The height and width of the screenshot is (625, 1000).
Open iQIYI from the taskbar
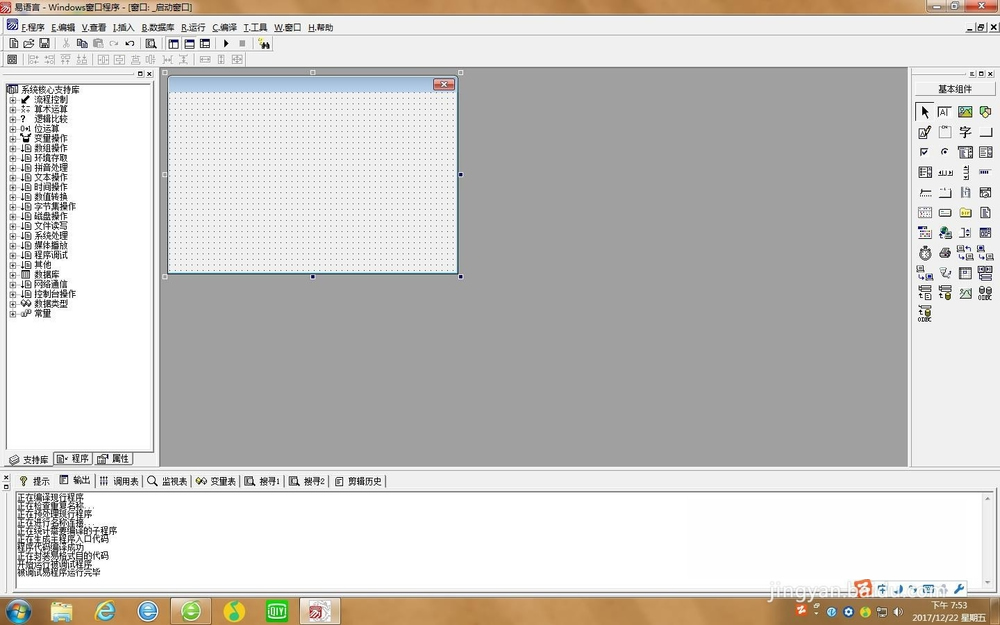(277, 612)
